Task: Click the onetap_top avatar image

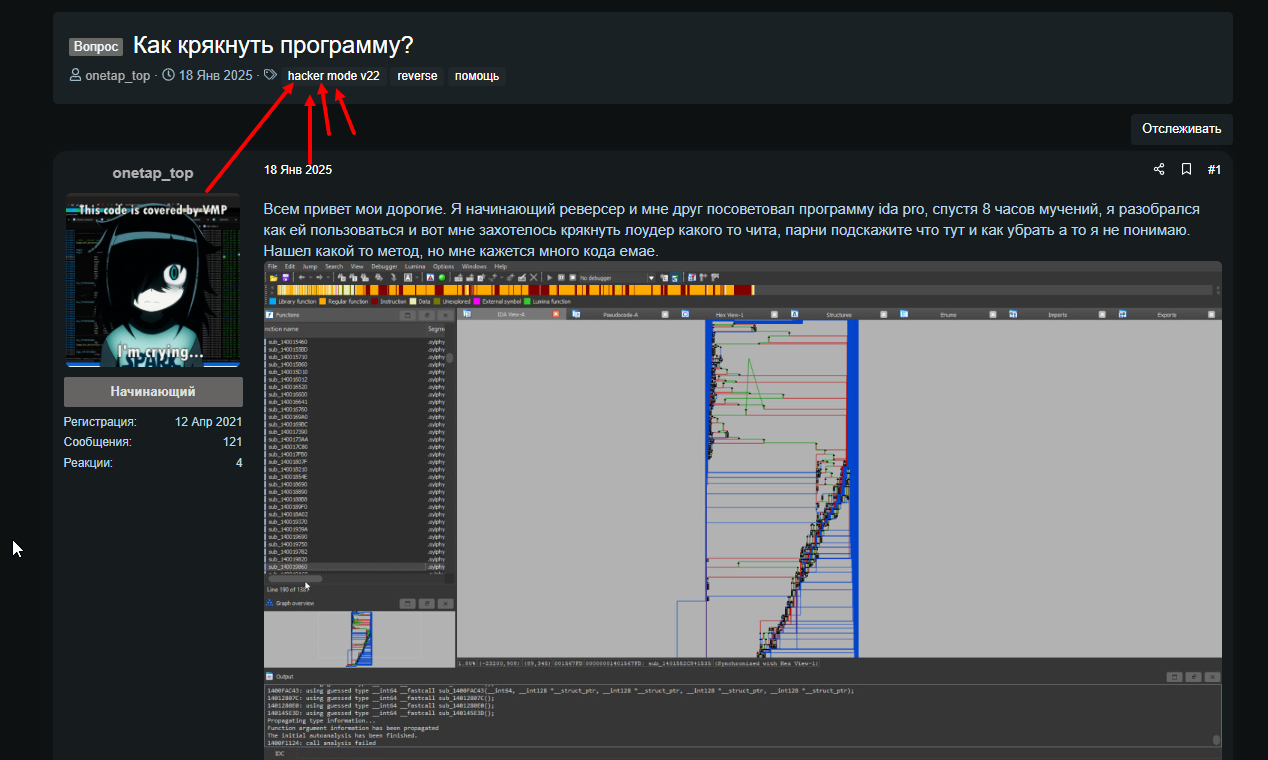Action: tap(153, 281)
